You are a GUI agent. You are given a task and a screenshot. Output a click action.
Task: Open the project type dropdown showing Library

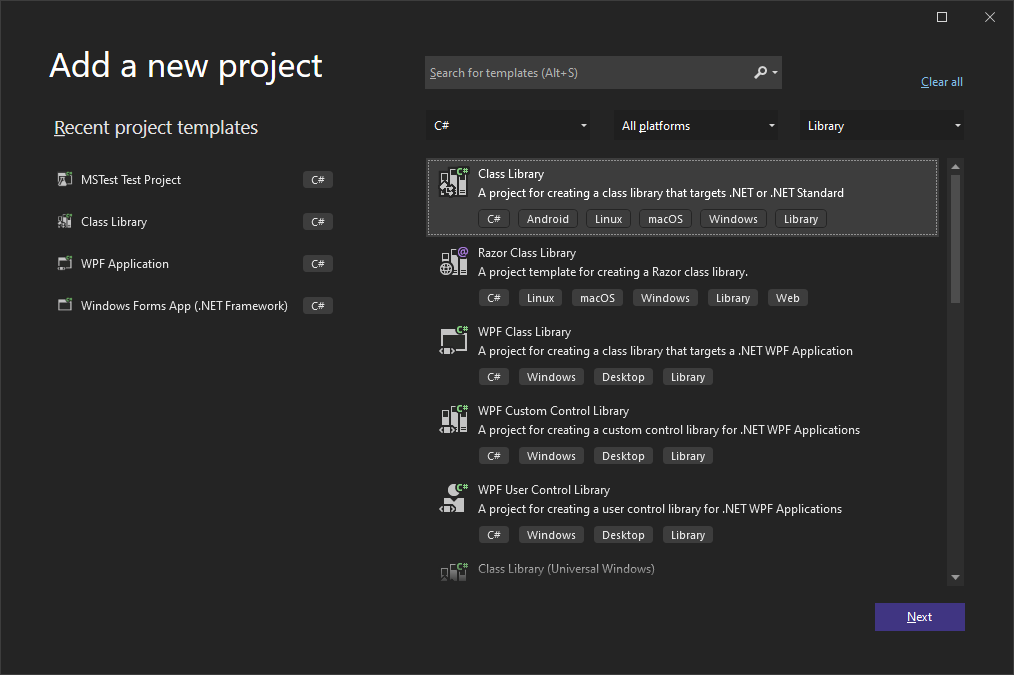click(881, 125)
